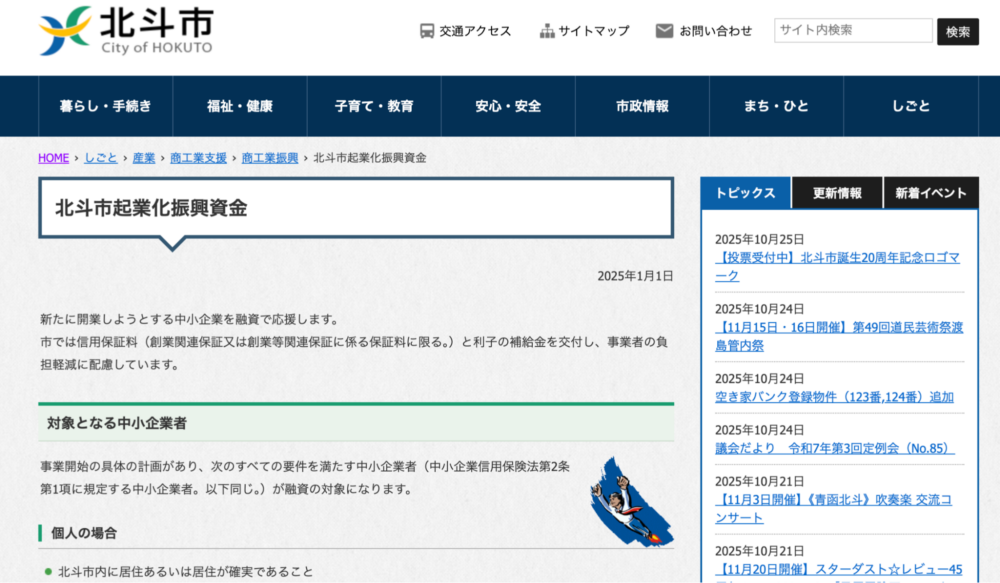The width and height of the screenshot is (1000, 583).
Task: Open the 安心・安全 menu
Action: tap(508, 106)
